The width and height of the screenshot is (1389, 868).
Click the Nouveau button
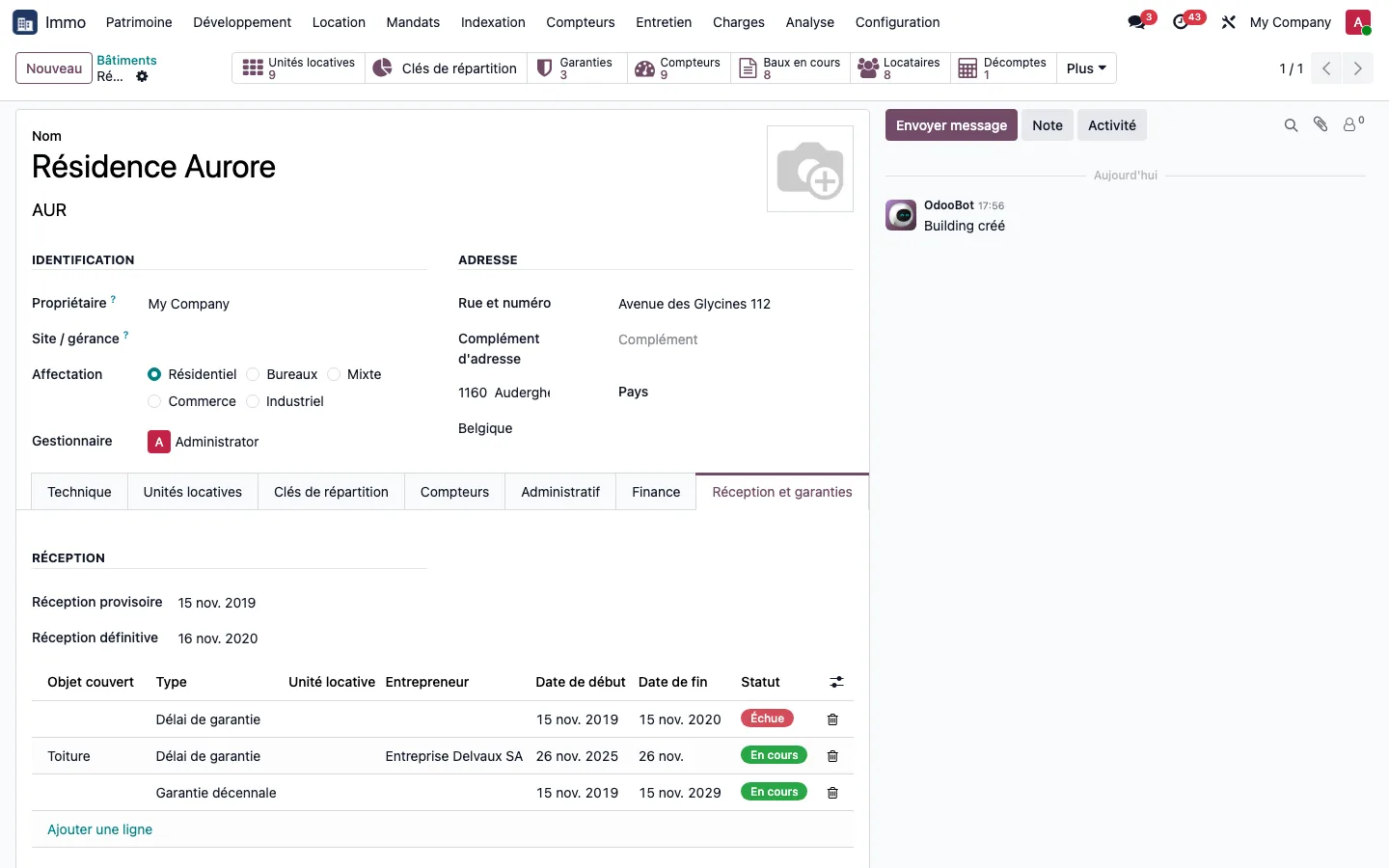(x=54, y=68)
